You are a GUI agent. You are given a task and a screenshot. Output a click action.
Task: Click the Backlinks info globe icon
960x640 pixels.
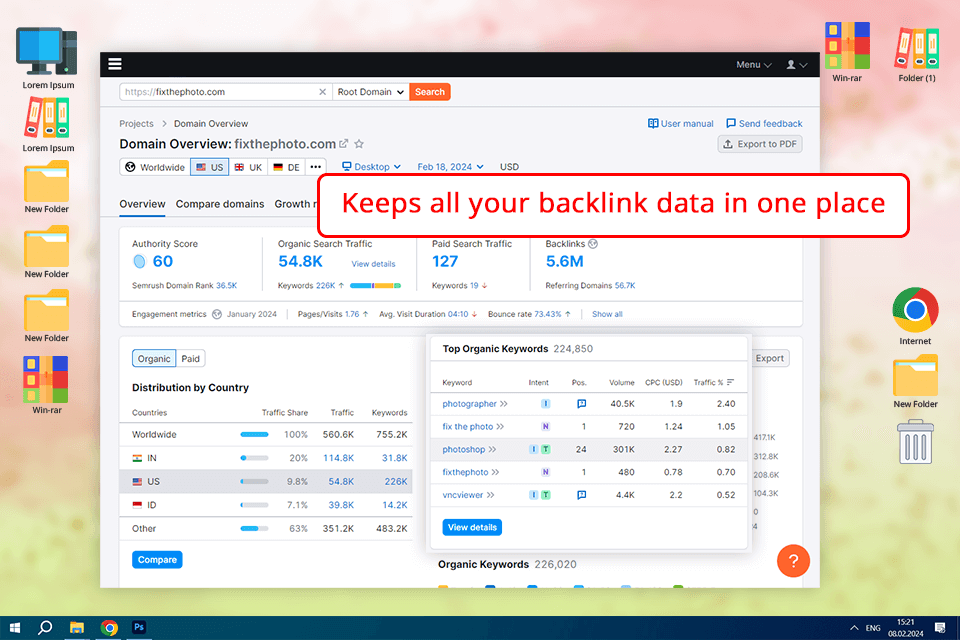coord(593,244)
